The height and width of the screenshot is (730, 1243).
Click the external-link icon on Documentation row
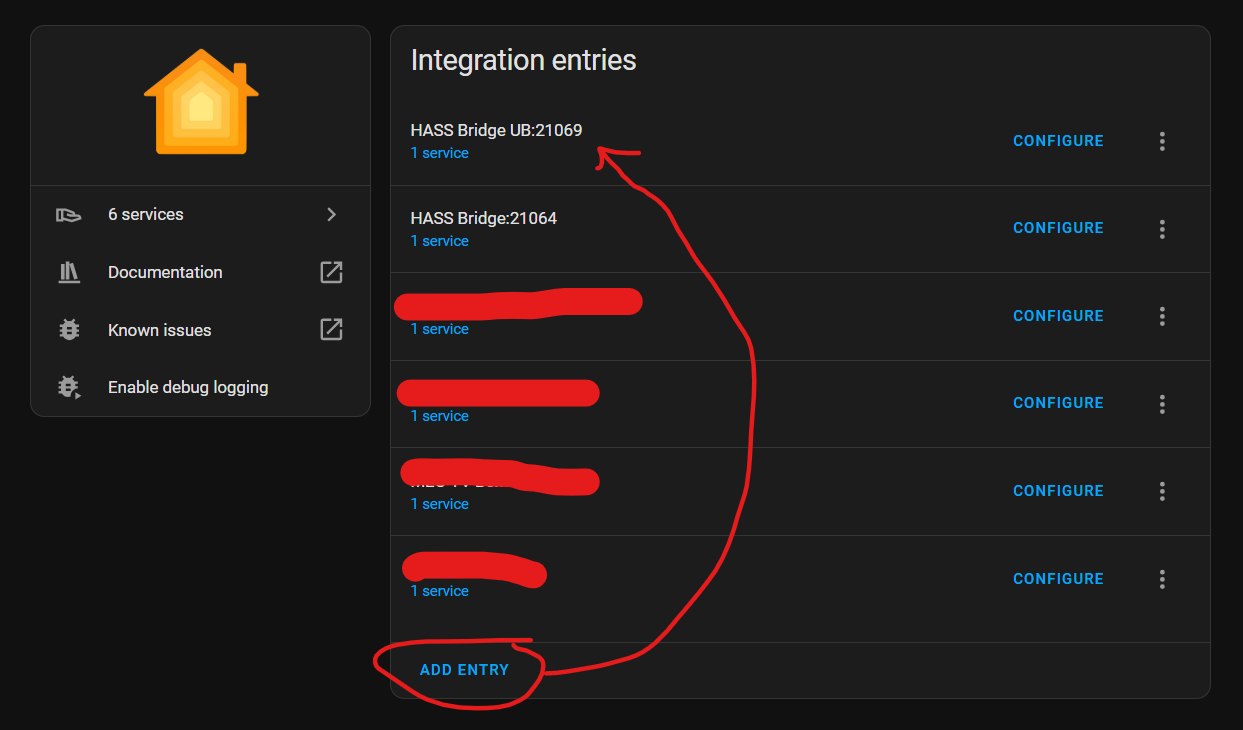tap(331, 272)
